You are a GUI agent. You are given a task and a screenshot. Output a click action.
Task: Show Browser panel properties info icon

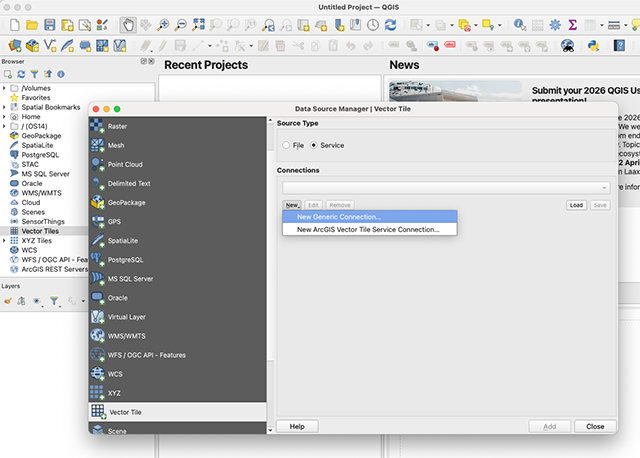click(61, 74)
